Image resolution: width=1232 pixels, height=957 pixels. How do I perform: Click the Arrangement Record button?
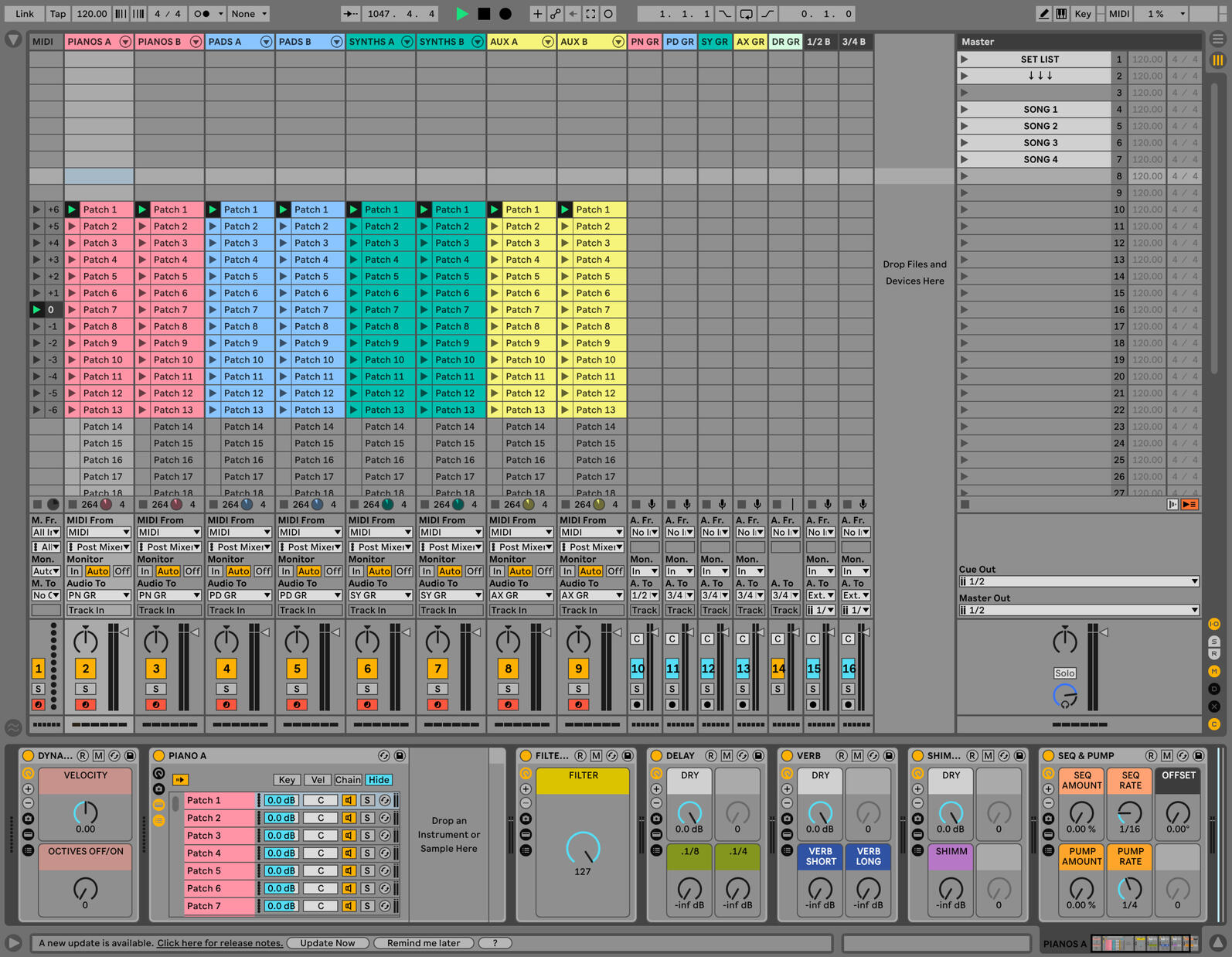coord(505,14)
